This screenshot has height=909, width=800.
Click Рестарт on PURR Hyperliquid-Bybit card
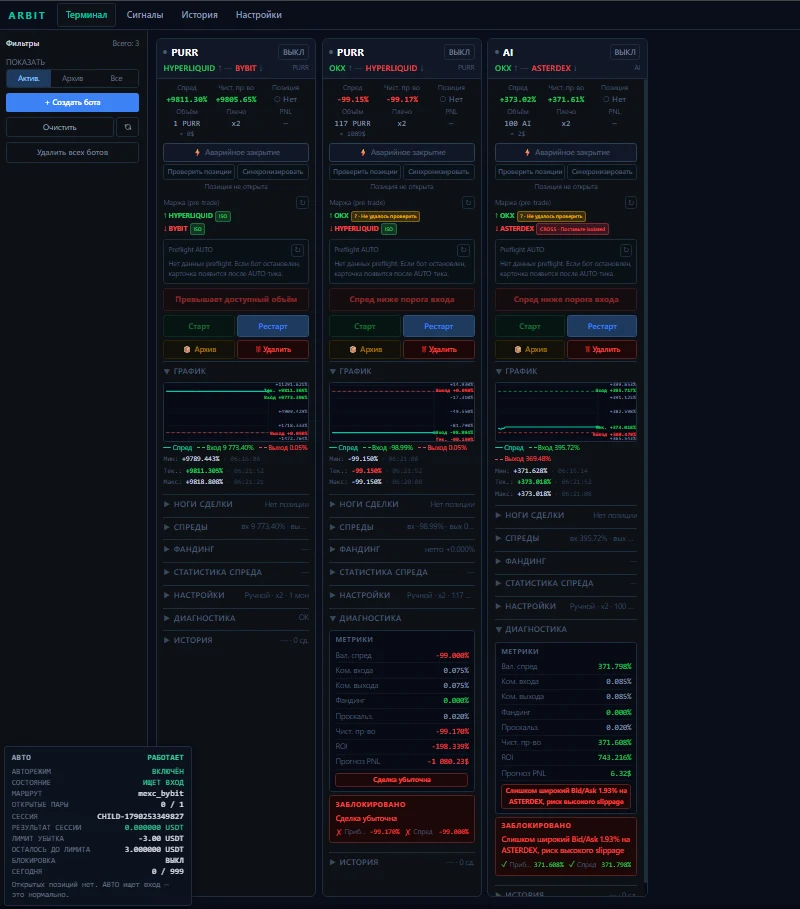(272, 326)
